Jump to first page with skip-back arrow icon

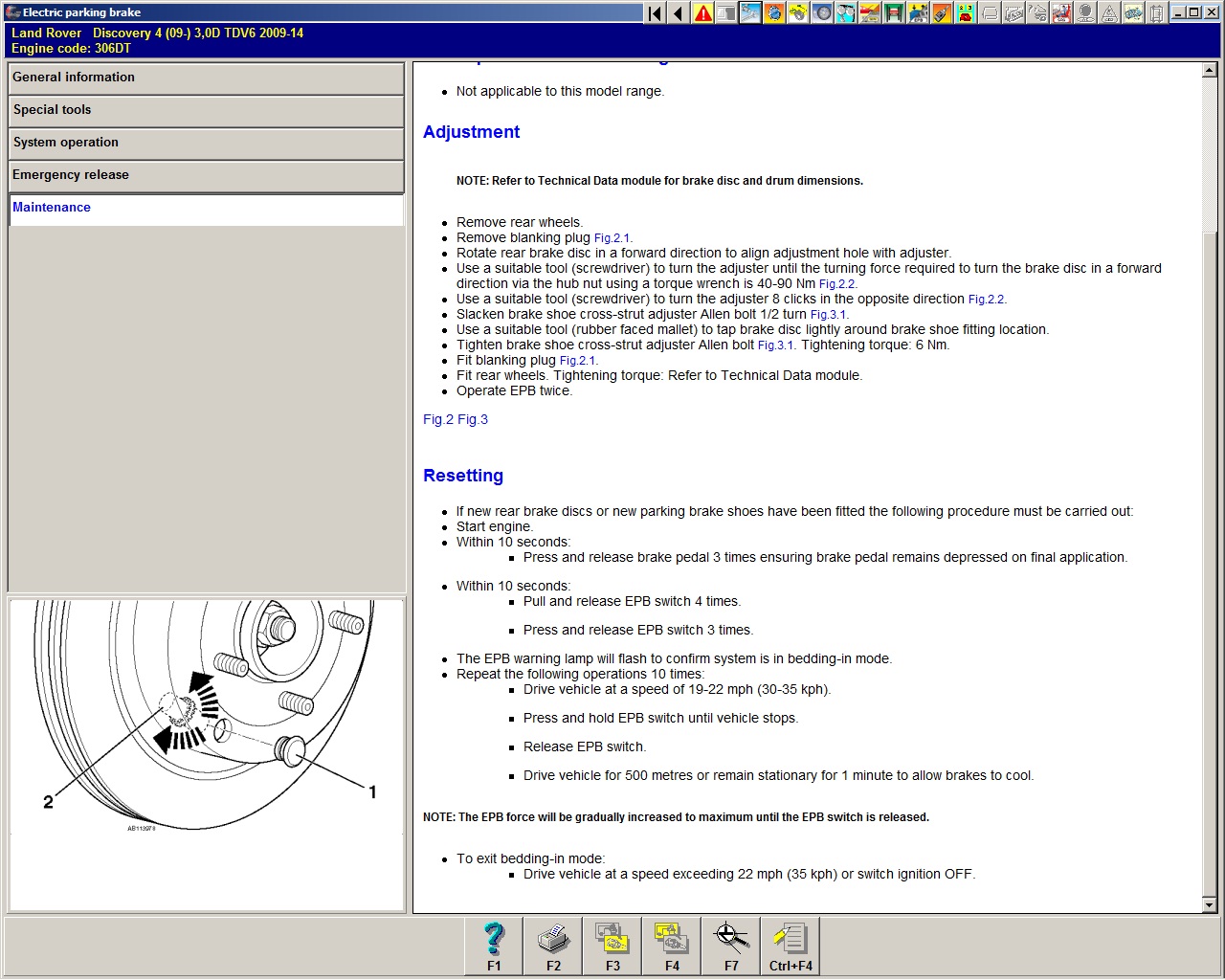click(655, 12)
